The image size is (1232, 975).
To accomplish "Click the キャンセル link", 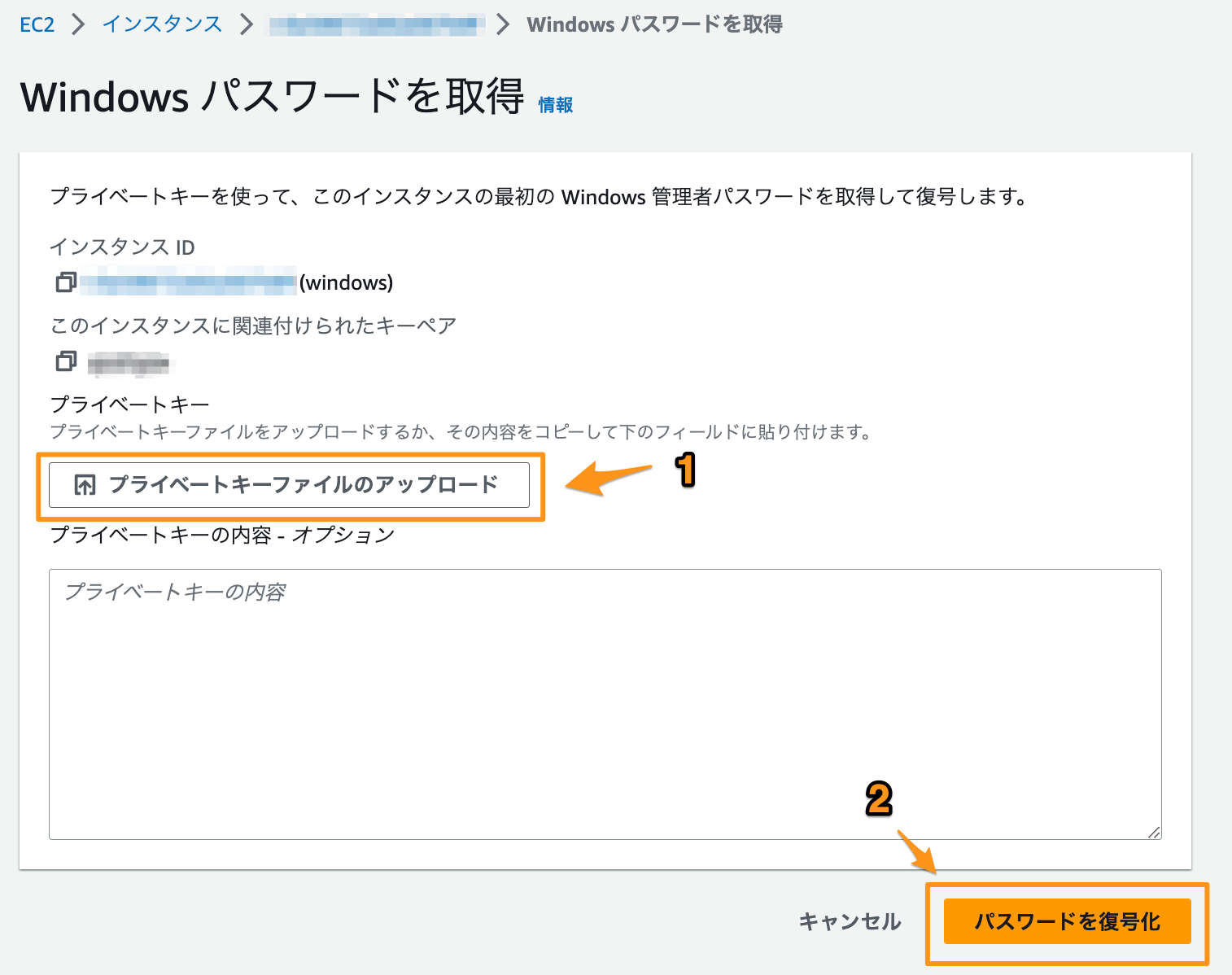I will point(850,921).
